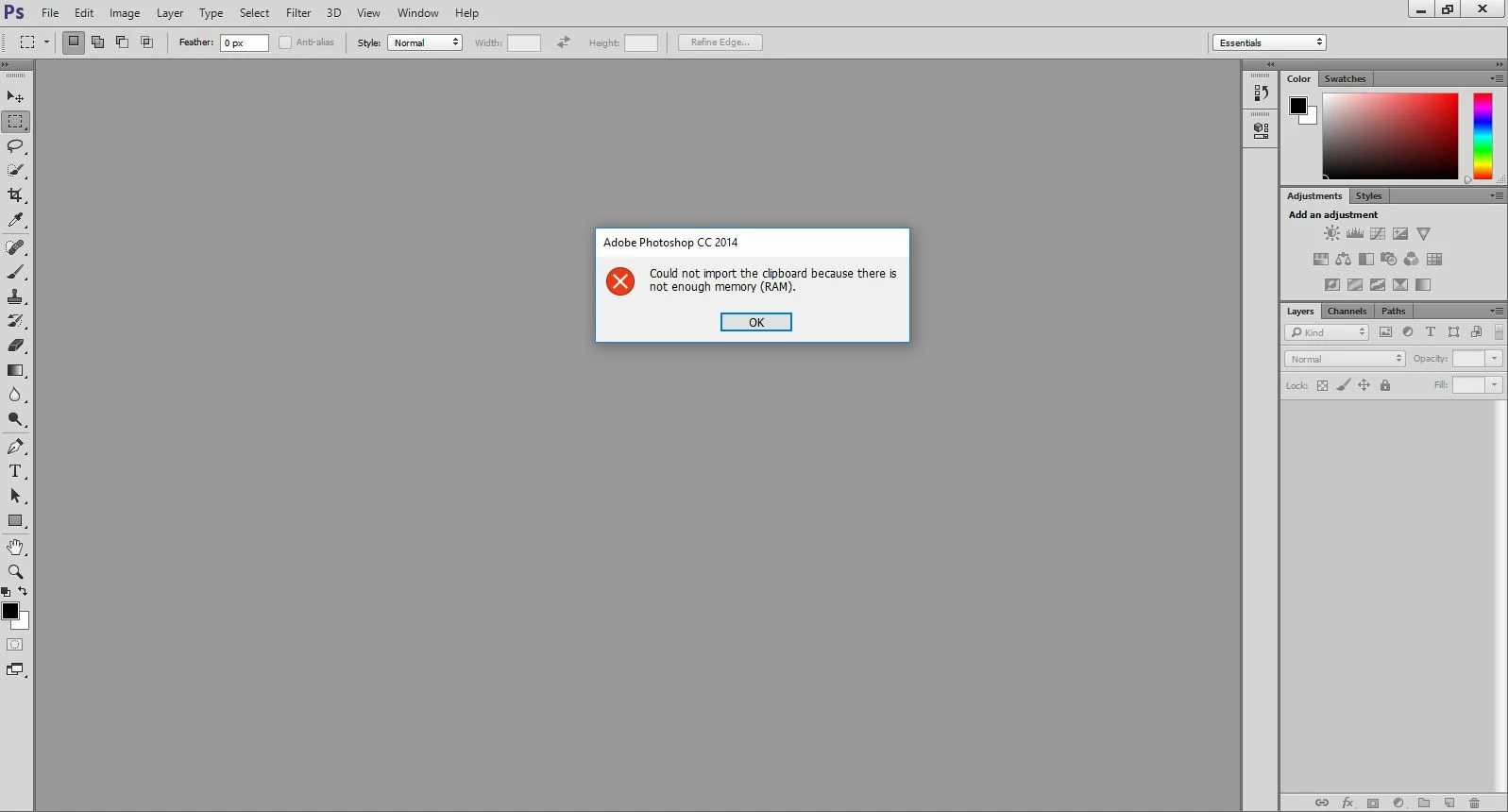The width and height of the screenshot is (1508, 812).
Task: Open the Layers panel options menu
Action: [x=1497, y=311]
